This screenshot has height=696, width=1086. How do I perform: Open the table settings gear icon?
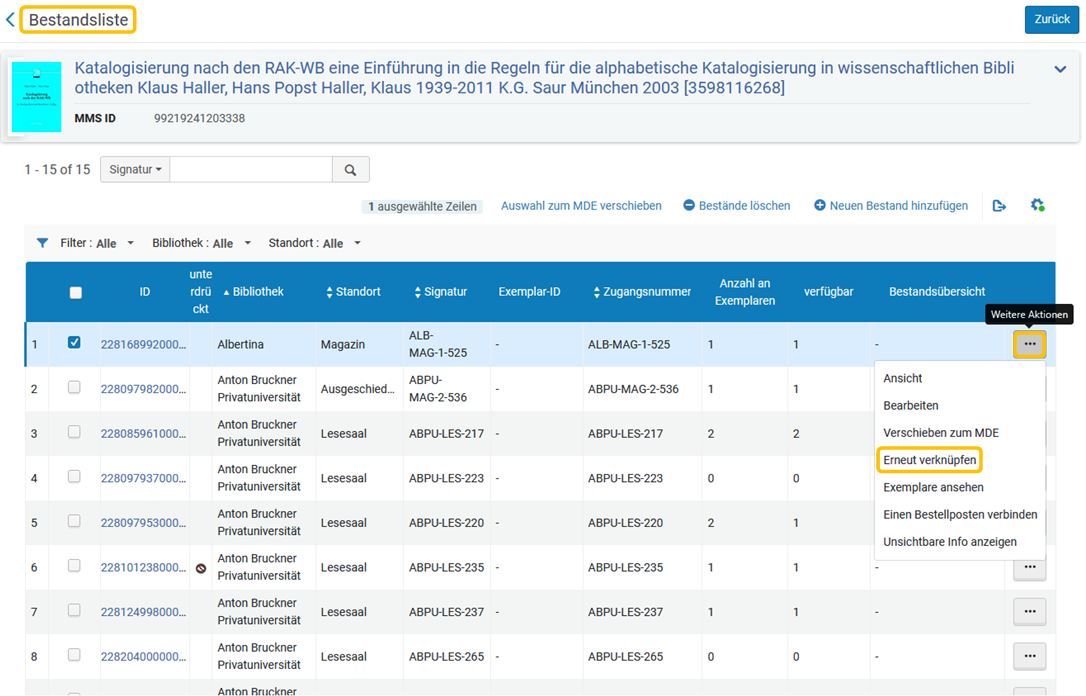pos(1037,205)
